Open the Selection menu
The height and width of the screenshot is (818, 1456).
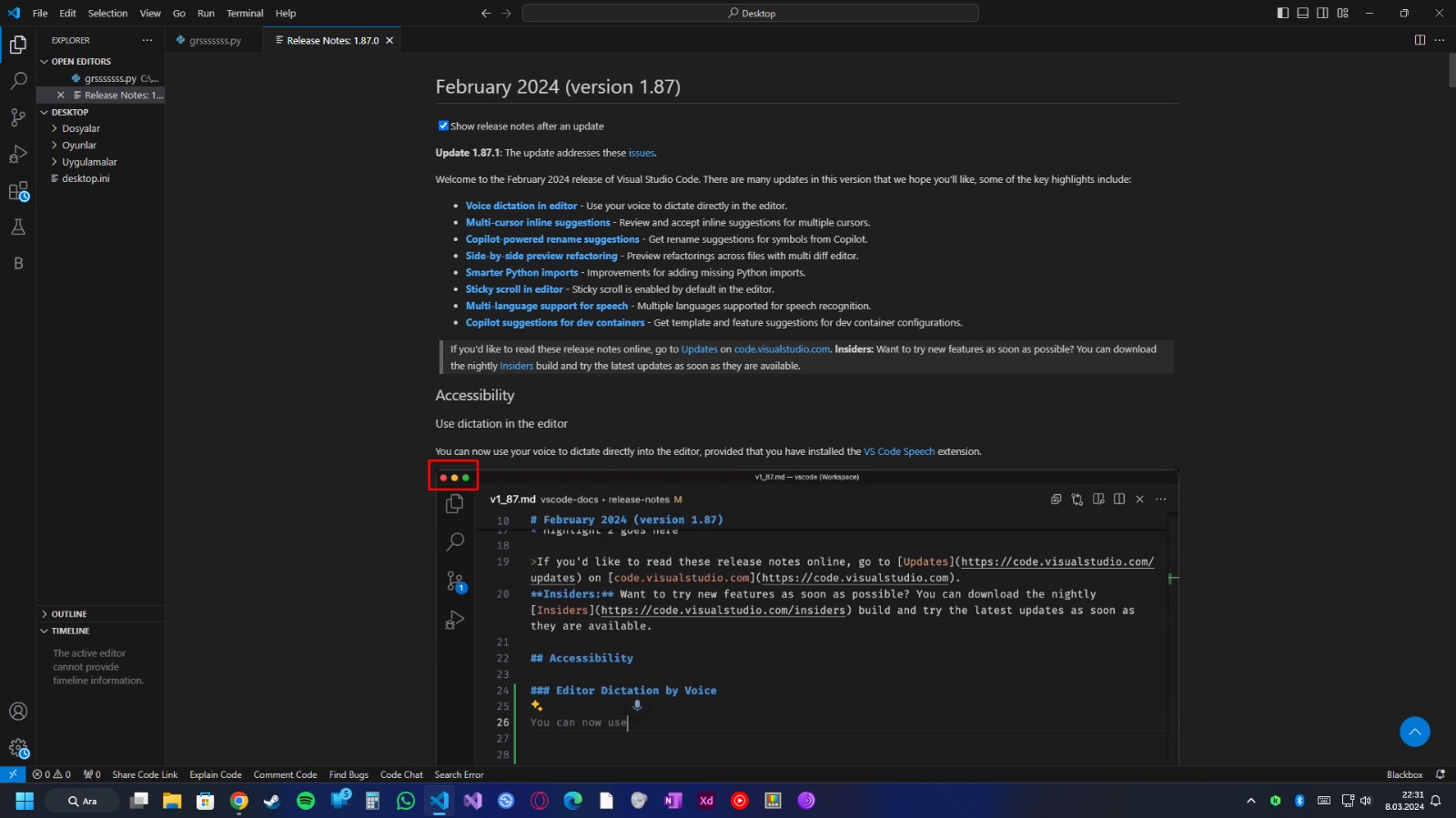tap(108, 13)
